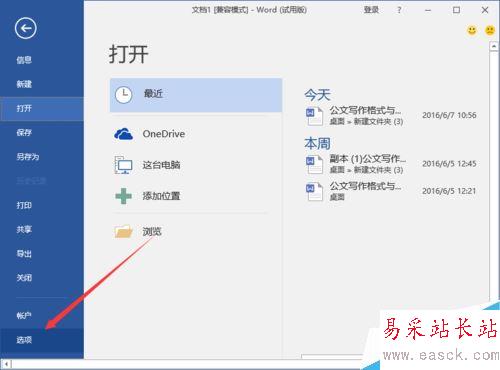This screenshot has height=370, width=500.
Task: Click the folder icon for 浏览
Action: [123, 231]
